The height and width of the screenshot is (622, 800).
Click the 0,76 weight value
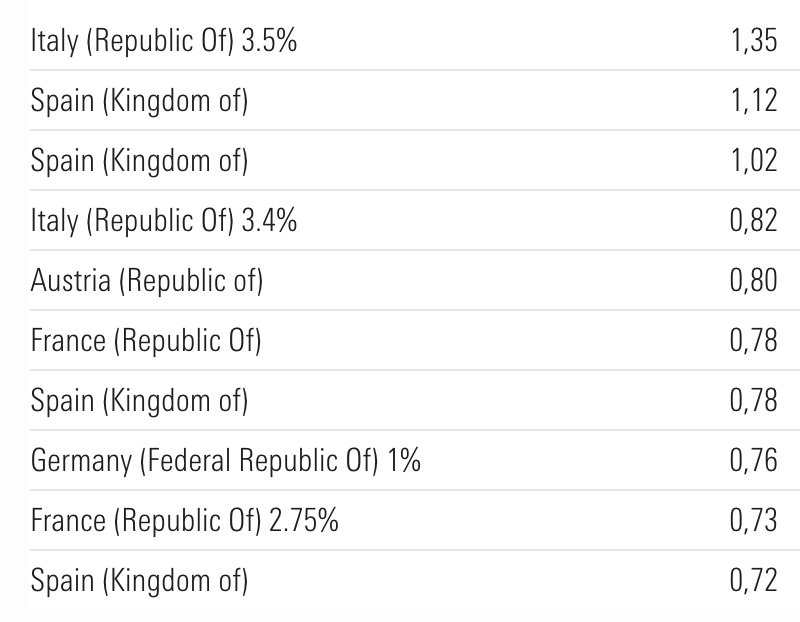point(753,461)
